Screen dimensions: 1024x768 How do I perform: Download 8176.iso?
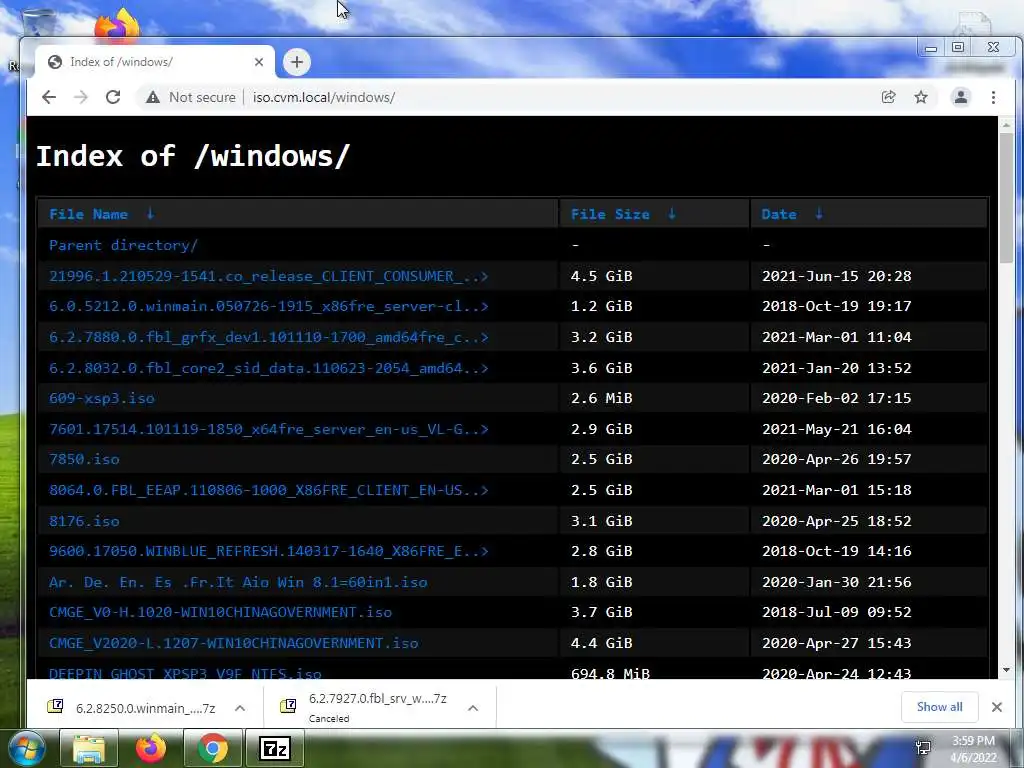click(84, 521)
